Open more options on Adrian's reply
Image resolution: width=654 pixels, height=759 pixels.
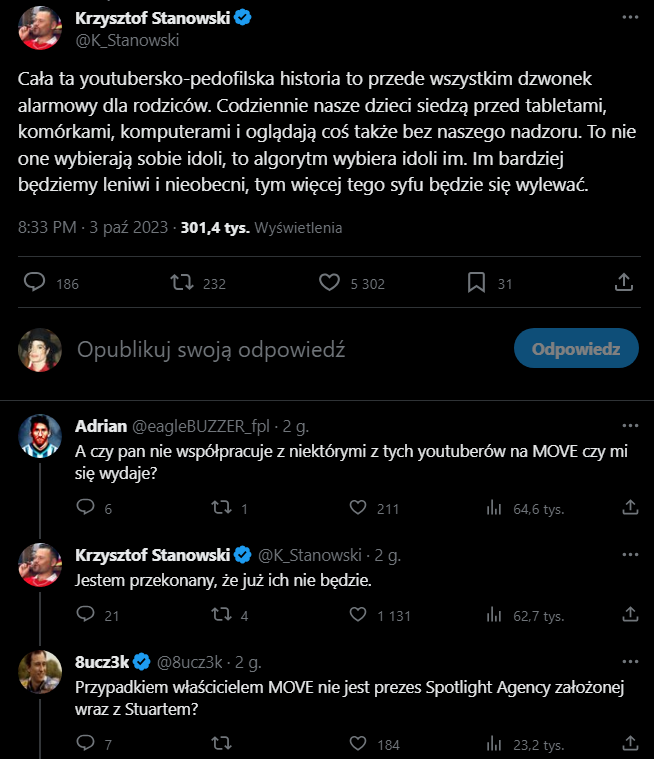pyautogui.click(x=627, y=426)
